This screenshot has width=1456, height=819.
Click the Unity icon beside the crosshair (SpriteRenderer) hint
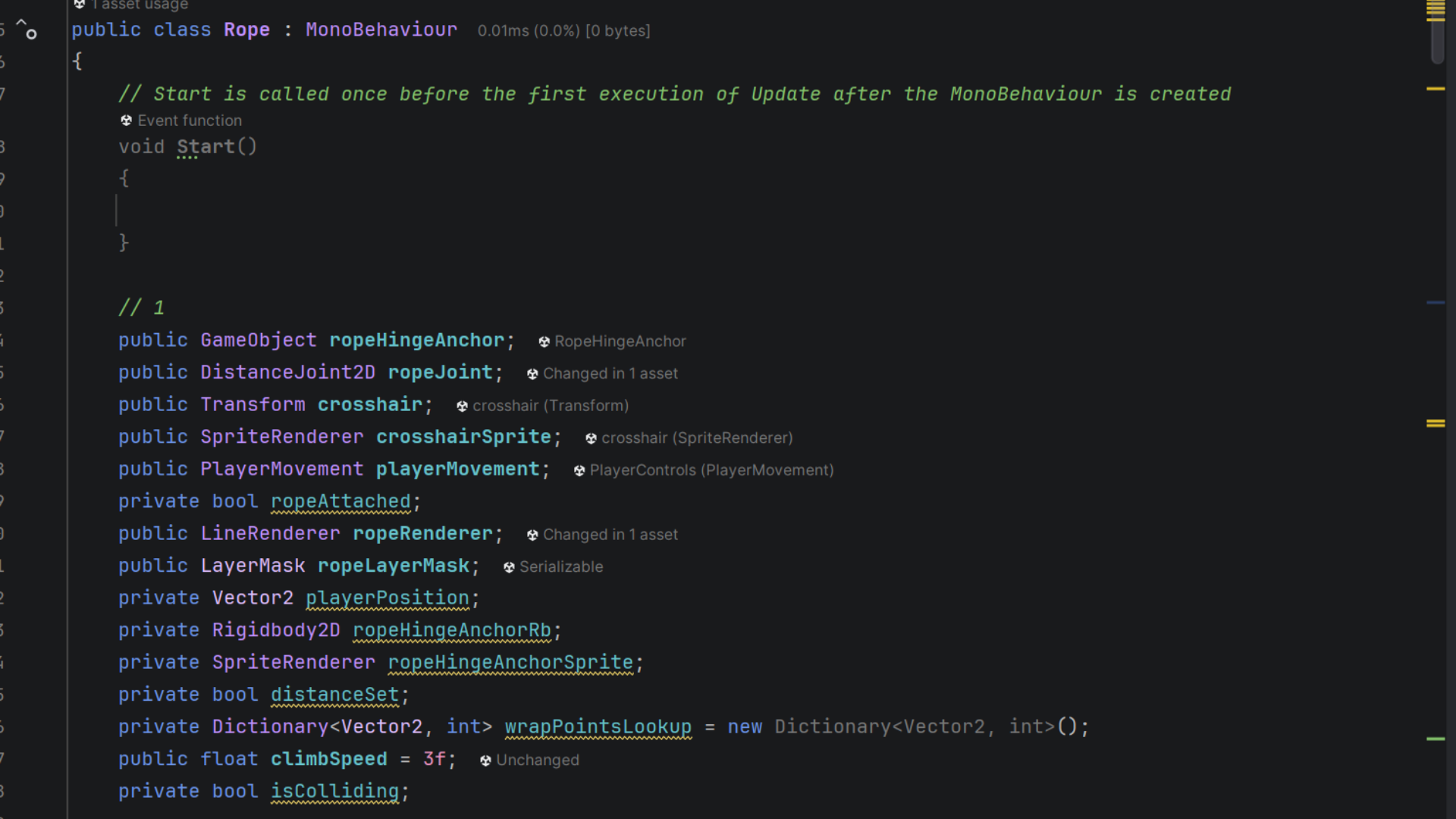(x=591, y=438)
